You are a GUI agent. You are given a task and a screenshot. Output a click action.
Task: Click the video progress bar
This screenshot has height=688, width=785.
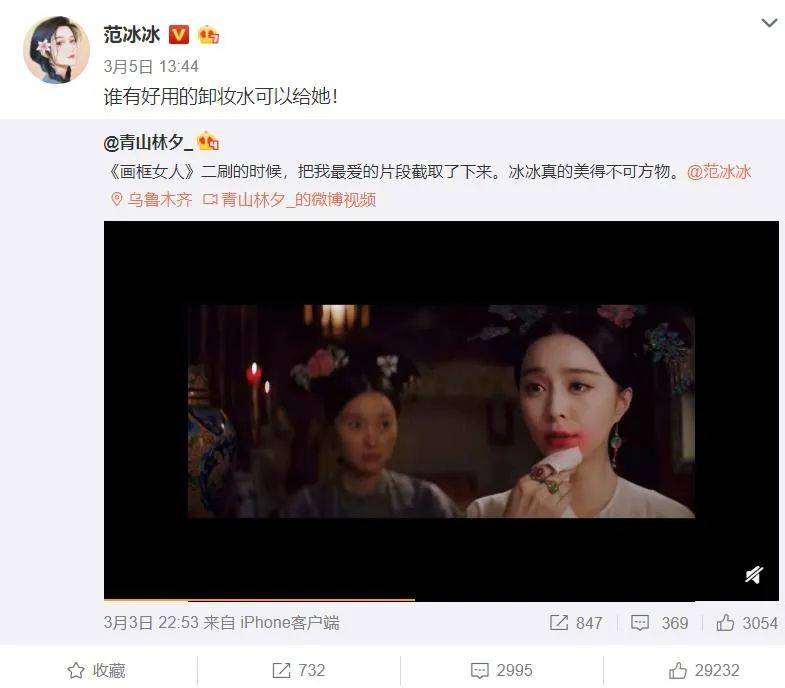[441, 599]
